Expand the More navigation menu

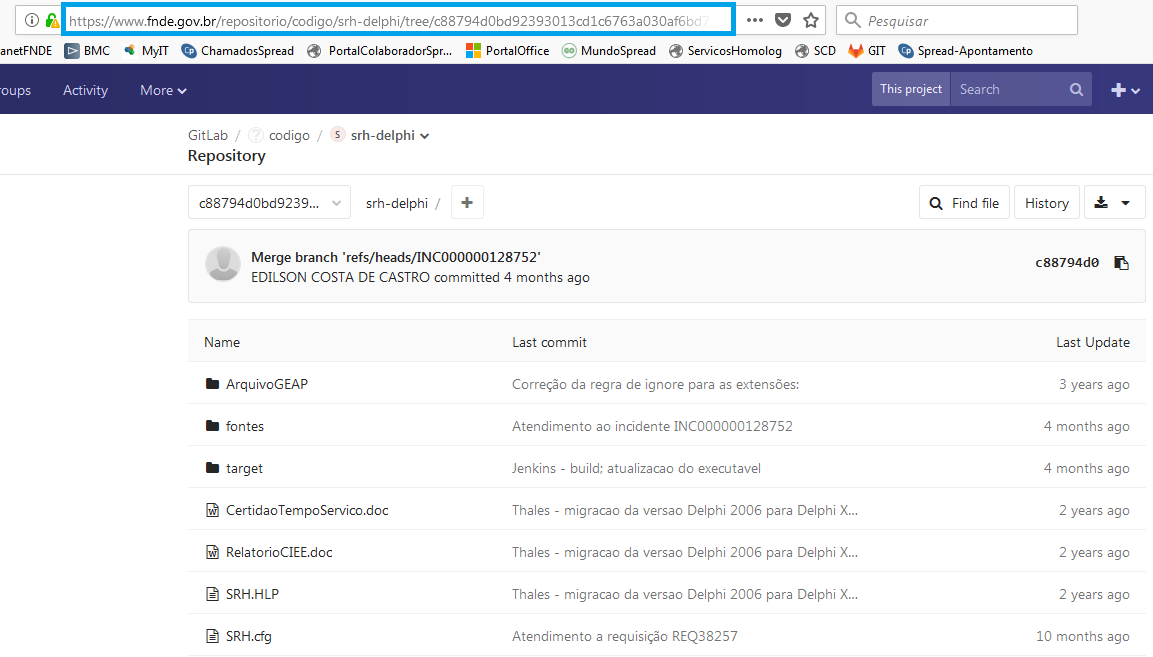click(163, 90)
